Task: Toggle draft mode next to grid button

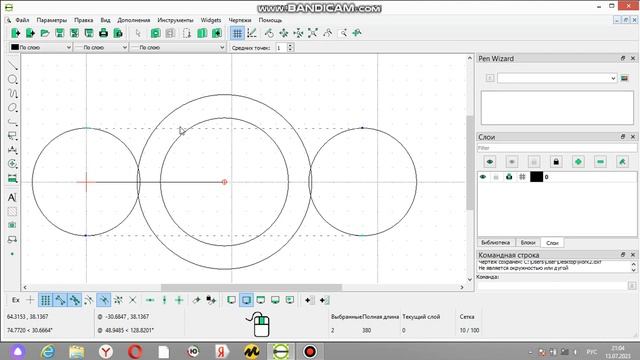Action: point(252,33)
